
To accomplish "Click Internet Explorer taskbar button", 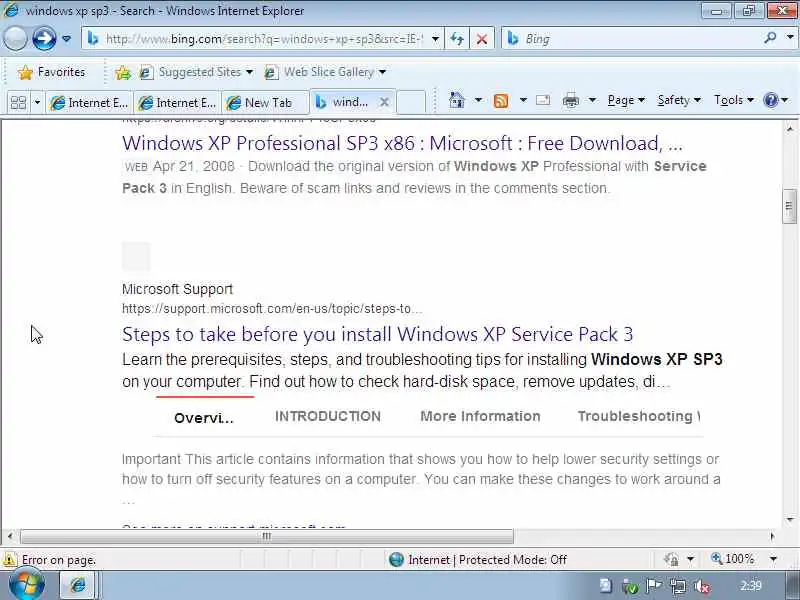I will (x=78, y=585).
